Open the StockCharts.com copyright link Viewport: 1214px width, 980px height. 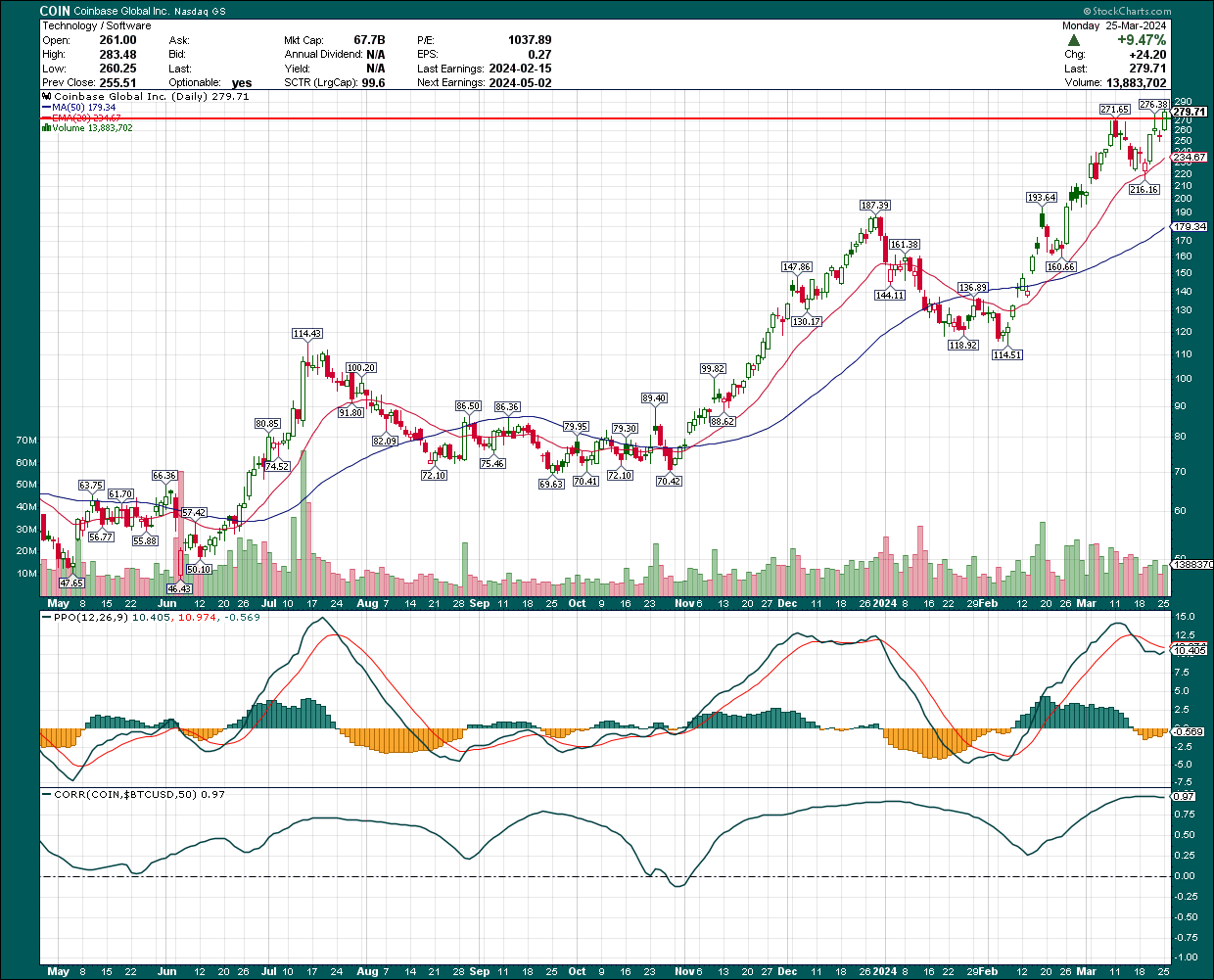[1126, 10]
